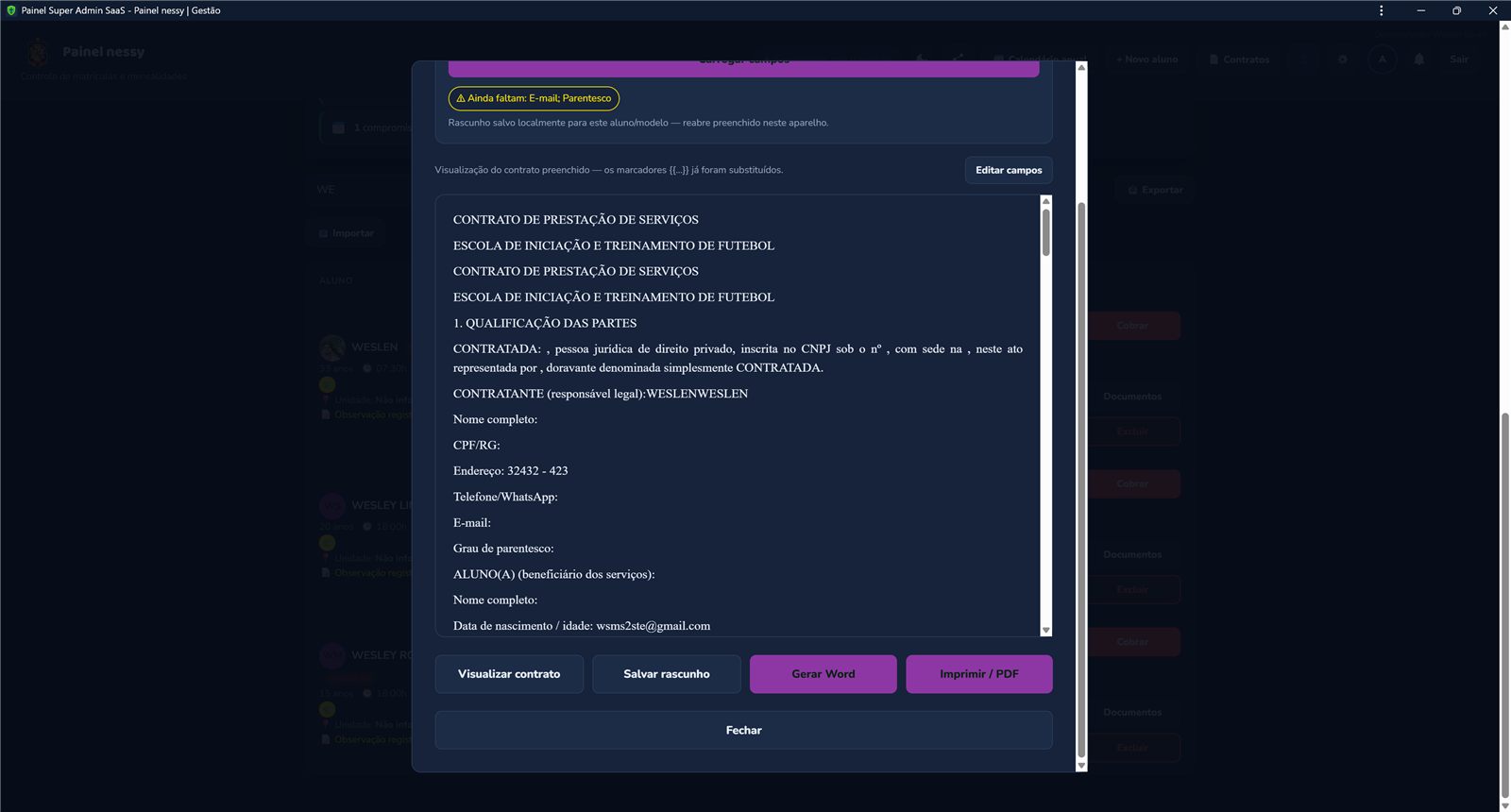
Task: Click the 'Ainda faltam: E-mail; Parentesco' warning badge
Action: tap(534, 98)
